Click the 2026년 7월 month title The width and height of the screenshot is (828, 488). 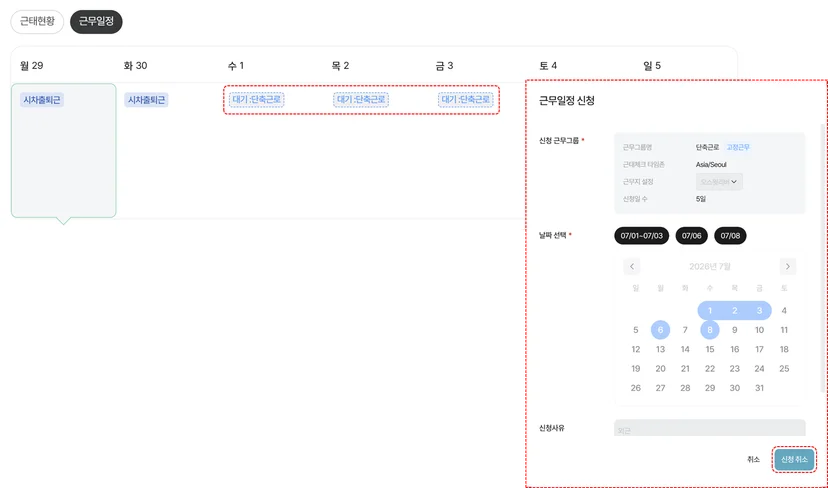[710, 266]
